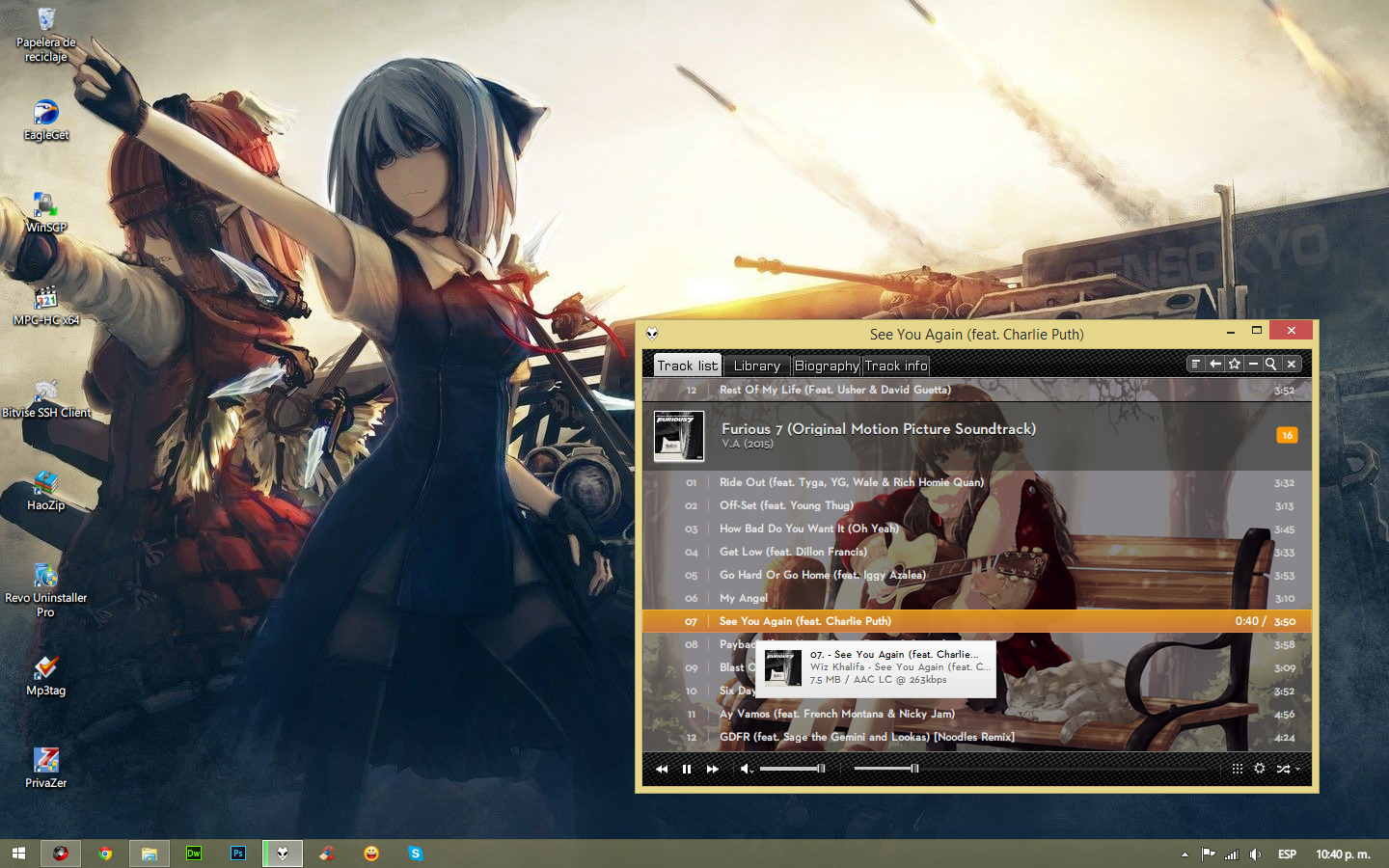
Task: Select track Get Low (feat. Dillon Francis)
Action: point(976,552)
